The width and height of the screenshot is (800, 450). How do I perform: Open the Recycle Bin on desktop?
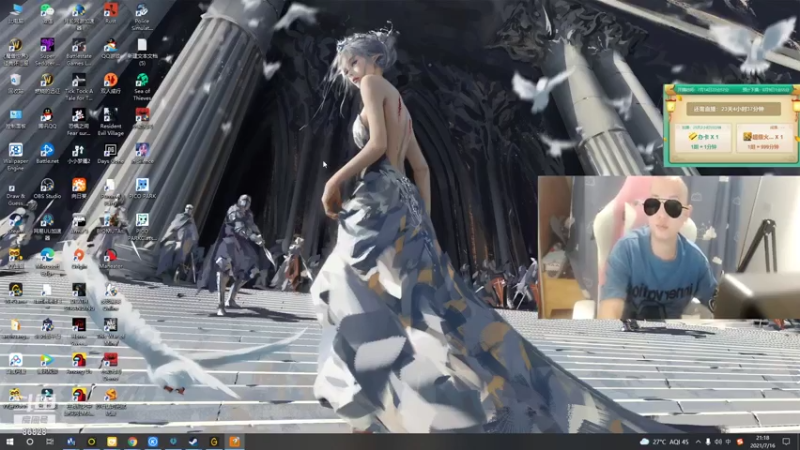pos(15,84)
